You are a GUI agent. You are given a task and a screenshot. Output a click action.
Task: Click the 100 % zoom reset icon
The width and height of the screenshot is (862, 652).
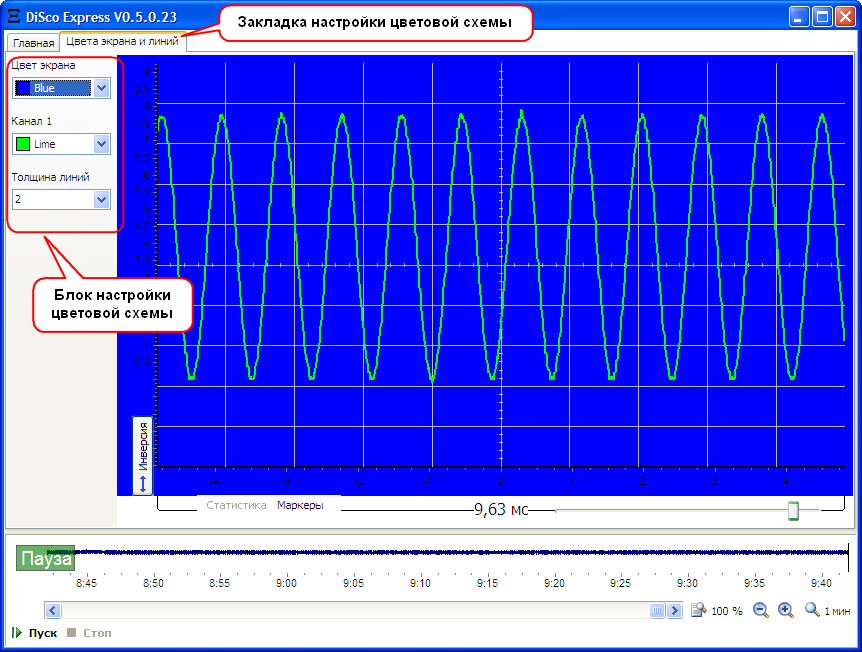699,610
